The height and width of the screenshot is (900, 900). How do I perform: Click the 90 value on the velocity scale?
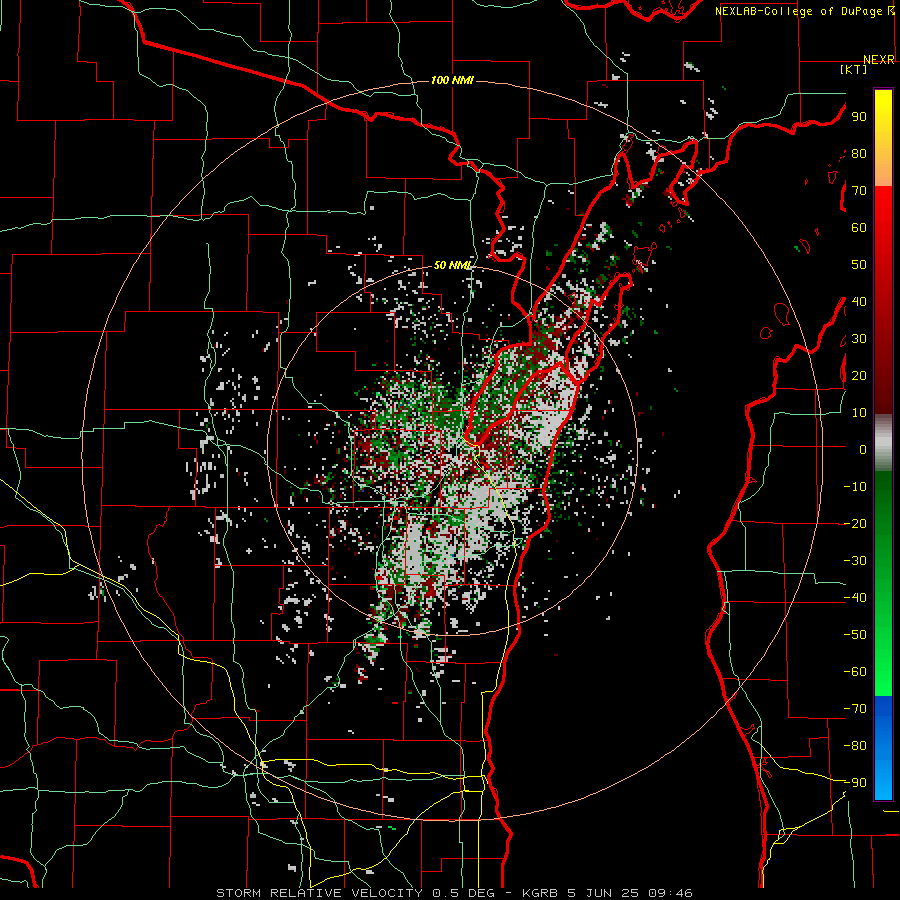click(x=859, y=117)
